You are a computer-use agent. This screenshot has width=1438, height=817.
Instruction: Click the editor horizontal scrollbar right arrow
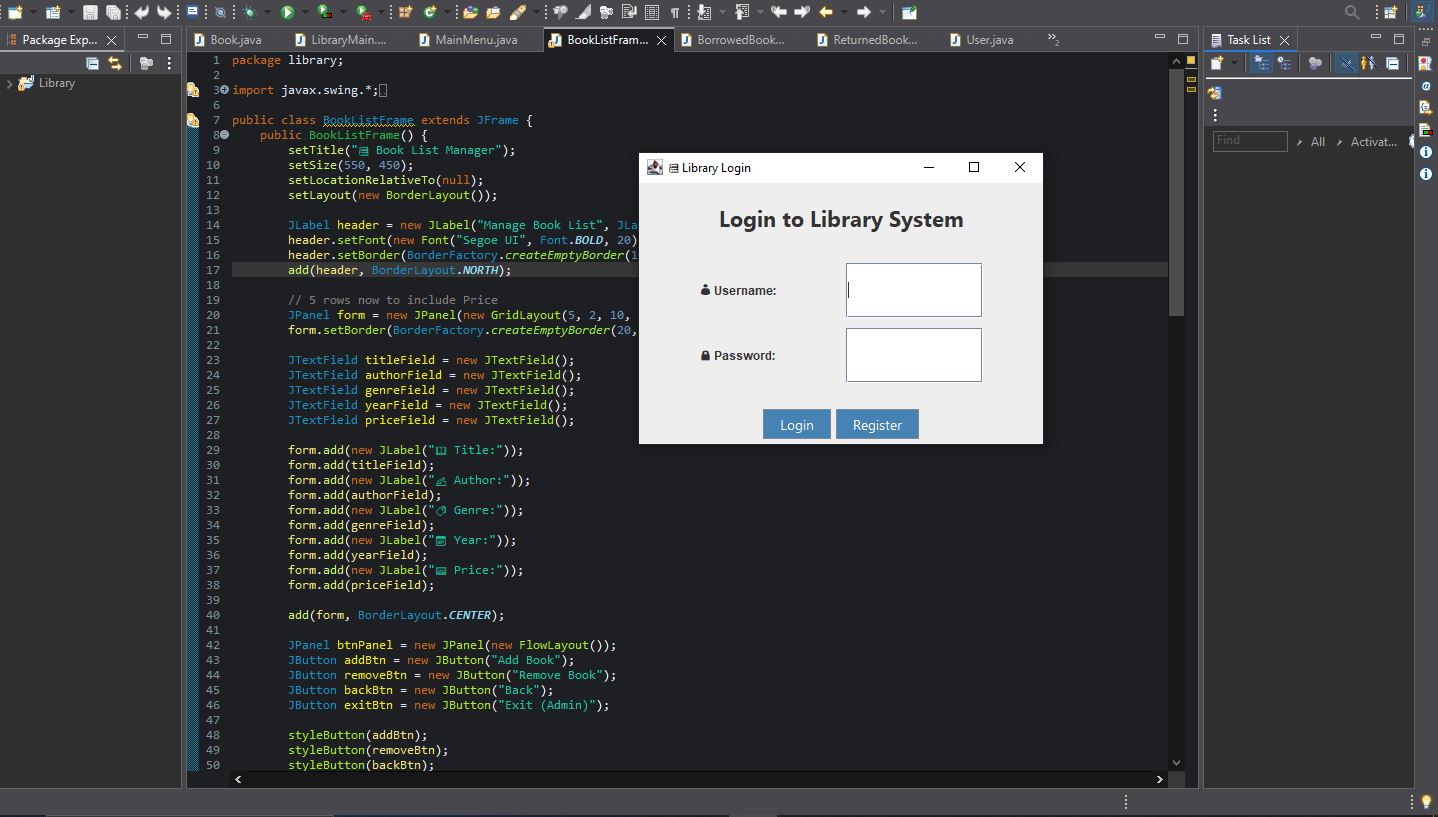1159,778
